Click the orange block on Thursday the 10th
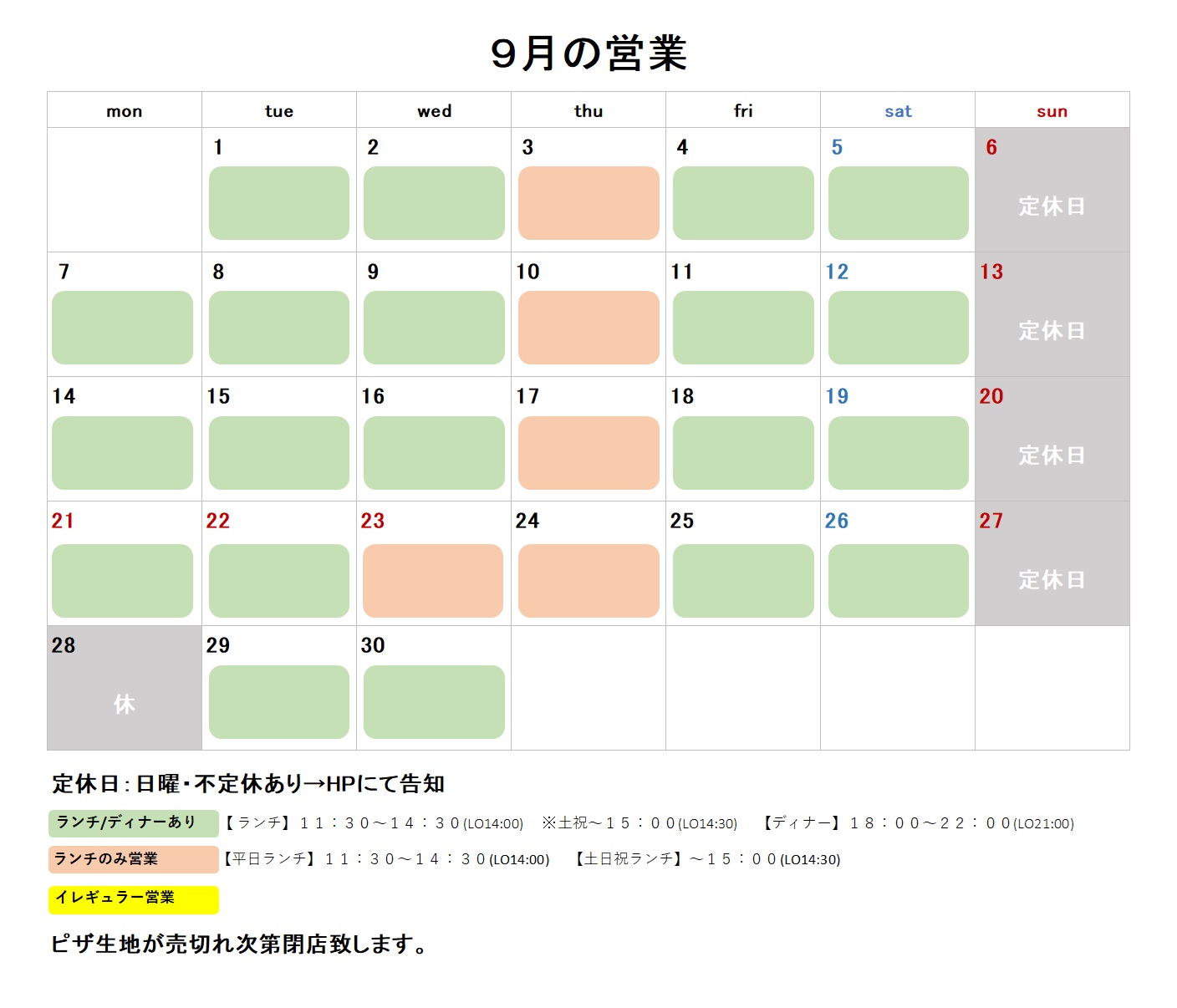This screenshot has width=1177, height=1008. tap(588, 328)
